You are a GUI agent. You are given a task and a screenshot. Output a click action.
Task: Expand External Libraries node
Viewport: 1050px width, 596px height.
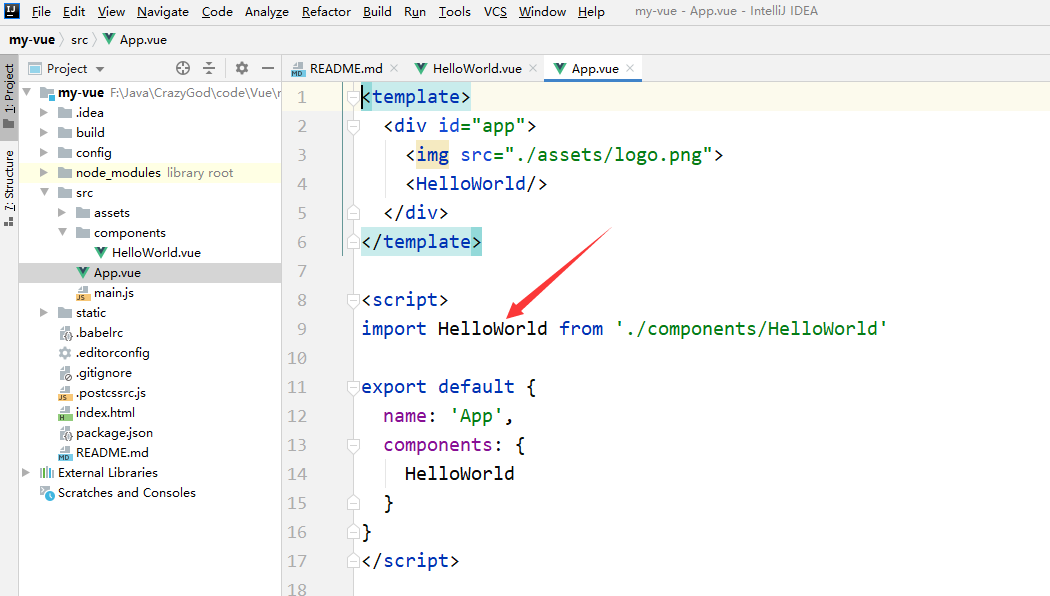tap(25, 473)
